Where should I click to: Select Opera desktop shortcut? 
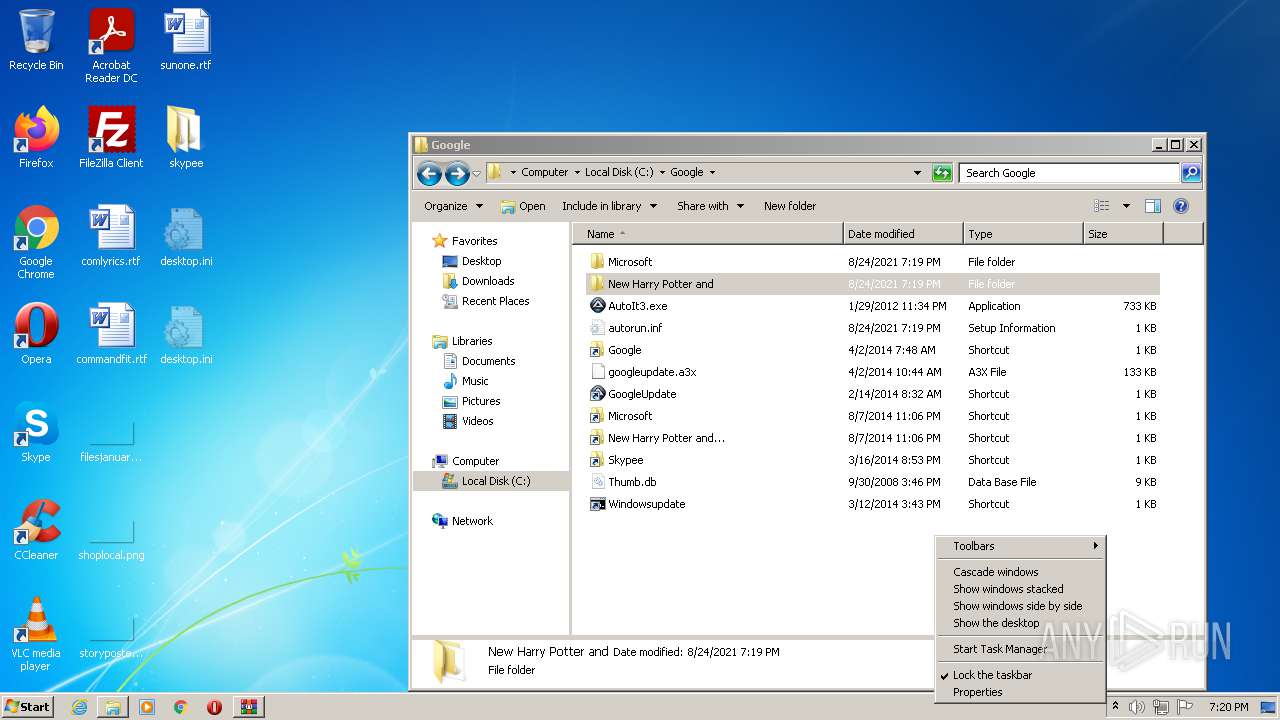36,334
